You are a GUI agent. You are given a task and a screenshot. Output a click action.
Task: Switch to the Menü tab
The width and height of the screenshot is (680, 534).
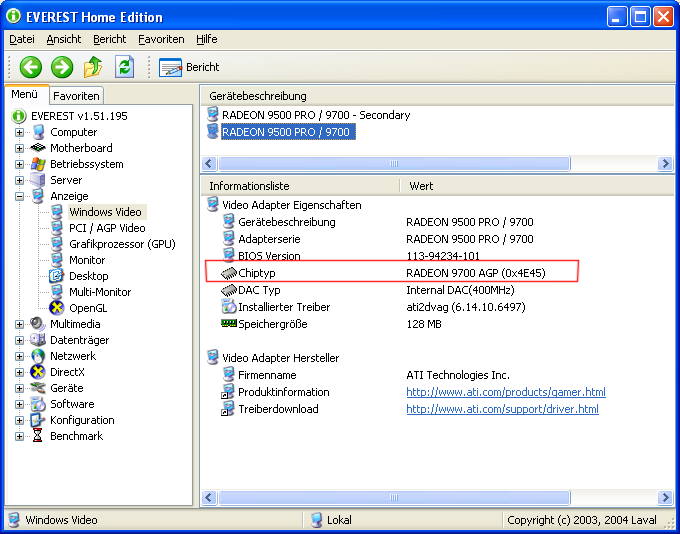(25, 94)
